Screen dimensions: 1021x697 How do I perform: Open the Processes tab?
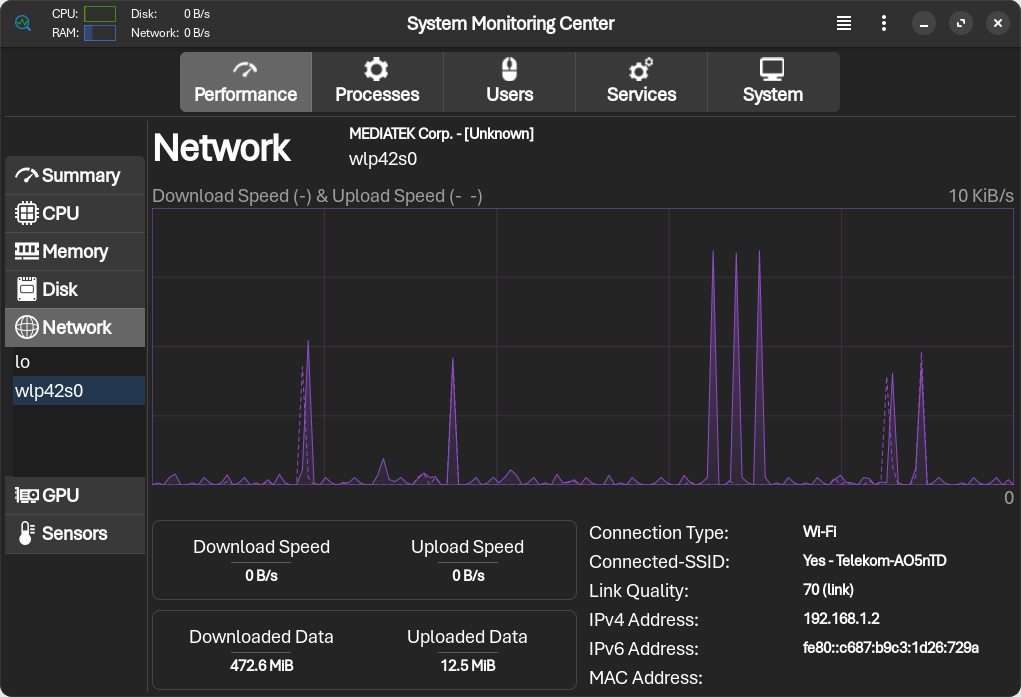(377, 82)
